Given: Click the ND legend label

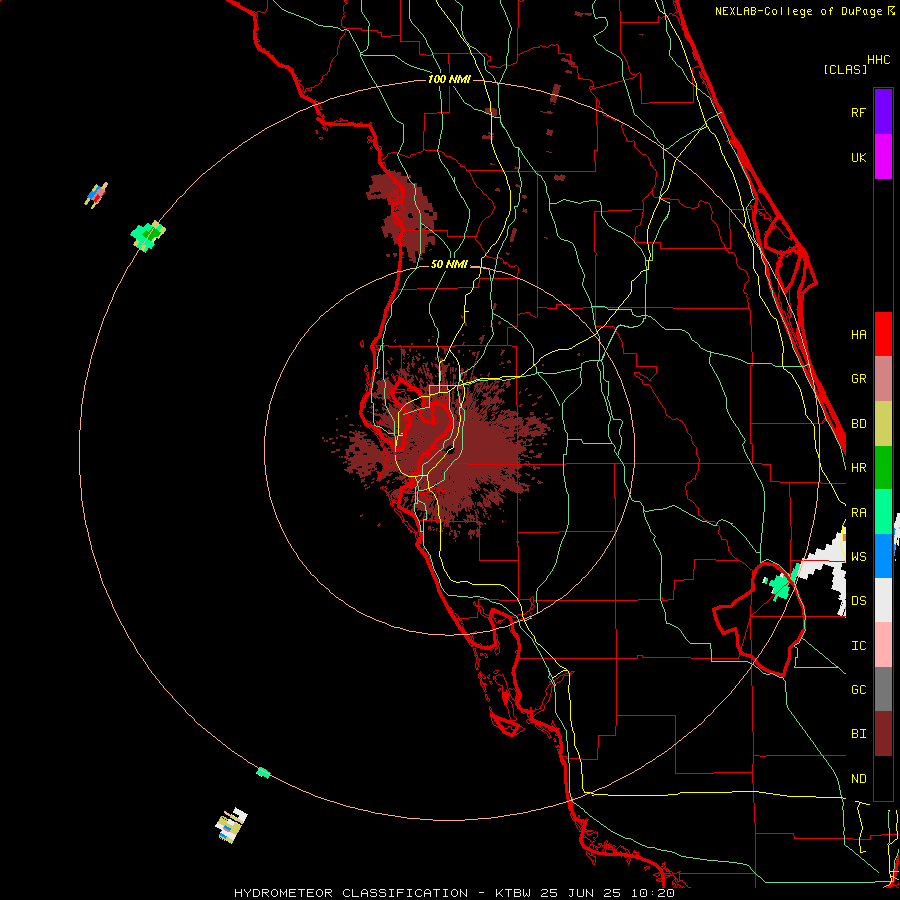Looking at the screenshot, I should click(x=858, y=779).
